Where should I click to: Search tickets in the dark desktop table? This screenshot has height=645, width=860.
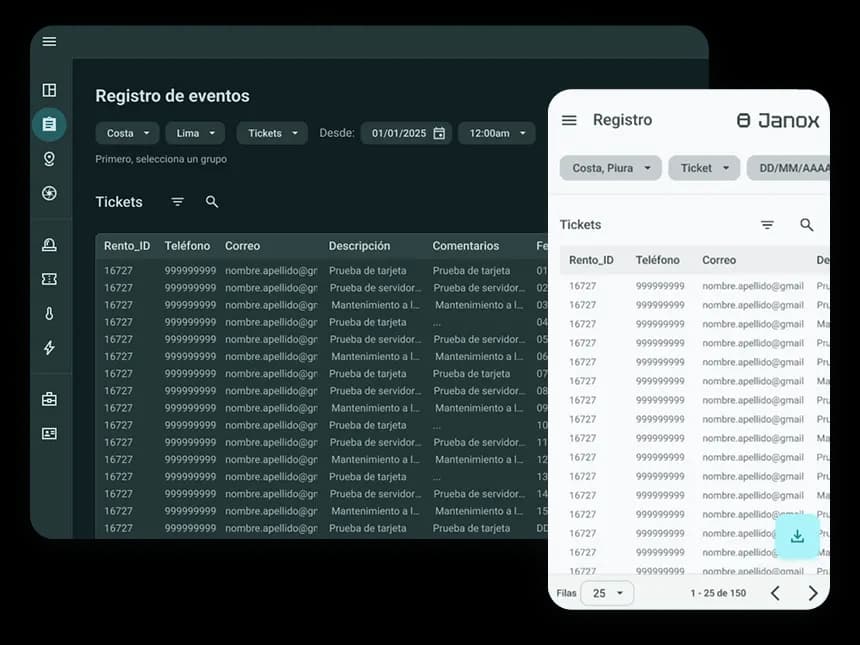tap(212, 202)
